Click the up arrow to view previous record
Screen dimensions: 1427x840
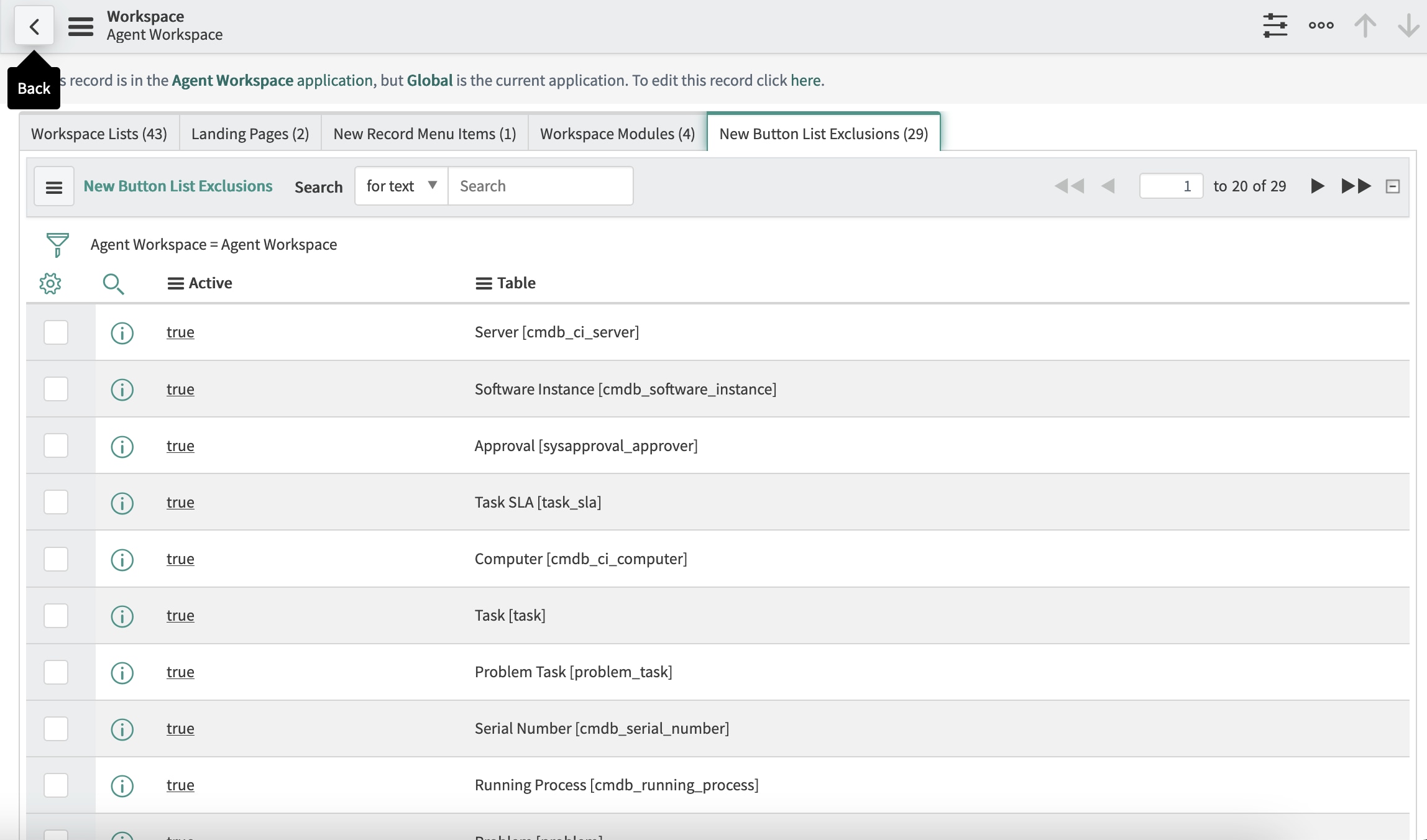point(1365,25)
